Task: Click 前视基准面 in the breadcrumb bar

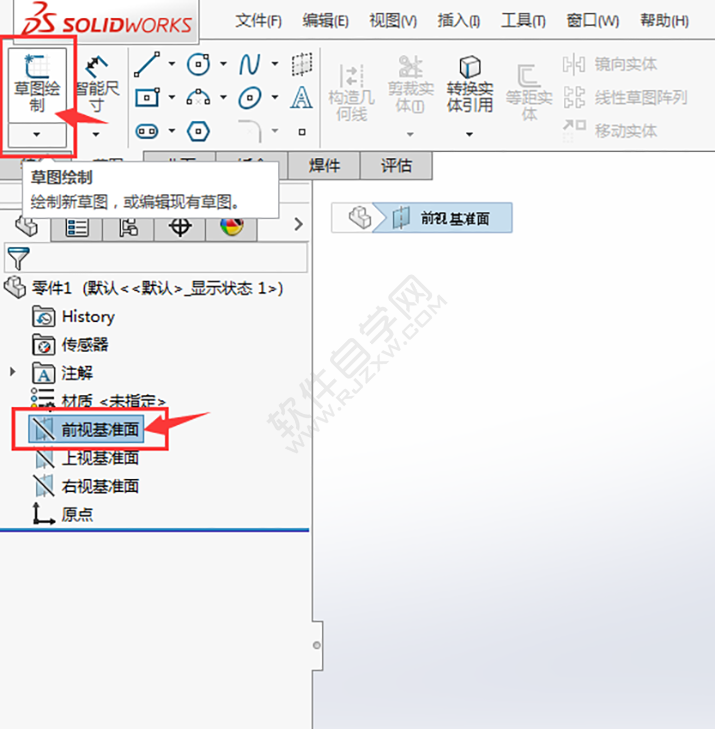Action: click(x=445, y=218)
